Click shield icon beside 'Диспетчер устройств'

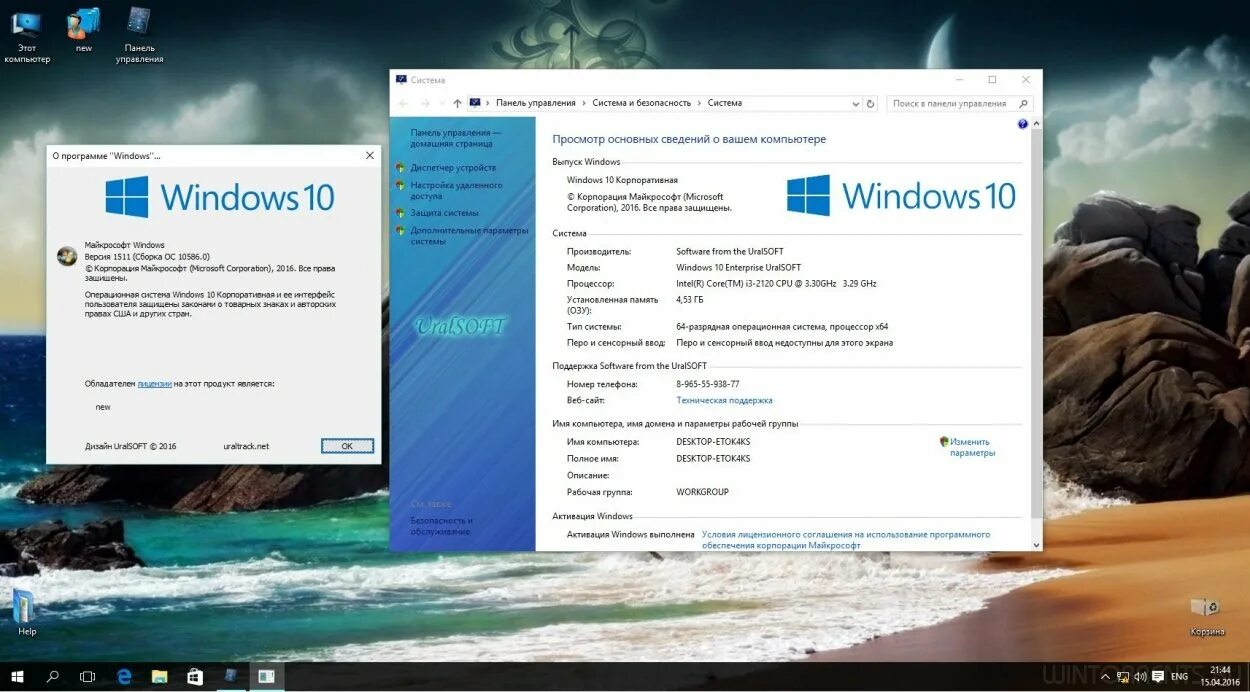click(x=401, y=168)
